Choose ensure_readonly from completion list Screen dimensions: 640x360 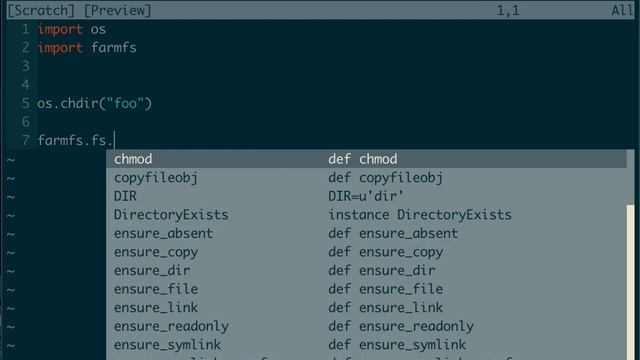pos(171,327)
